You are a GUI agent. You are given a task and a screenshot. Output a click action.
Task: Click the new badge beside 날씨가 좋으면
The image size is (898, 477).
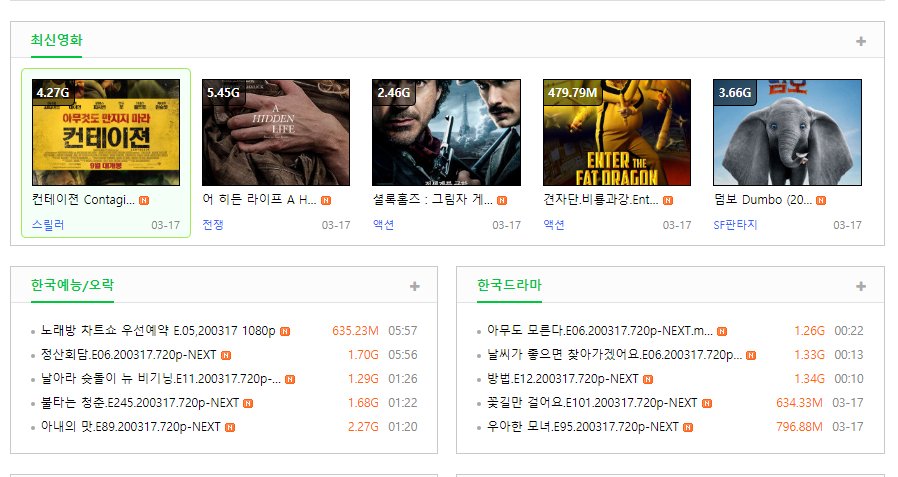751,356
